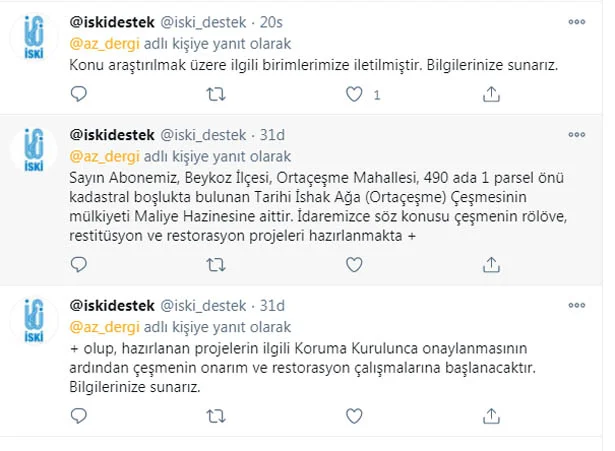Share the Beykoz İlçesi tweet
This screenshot has width=615, height=451.
(490, 267)
